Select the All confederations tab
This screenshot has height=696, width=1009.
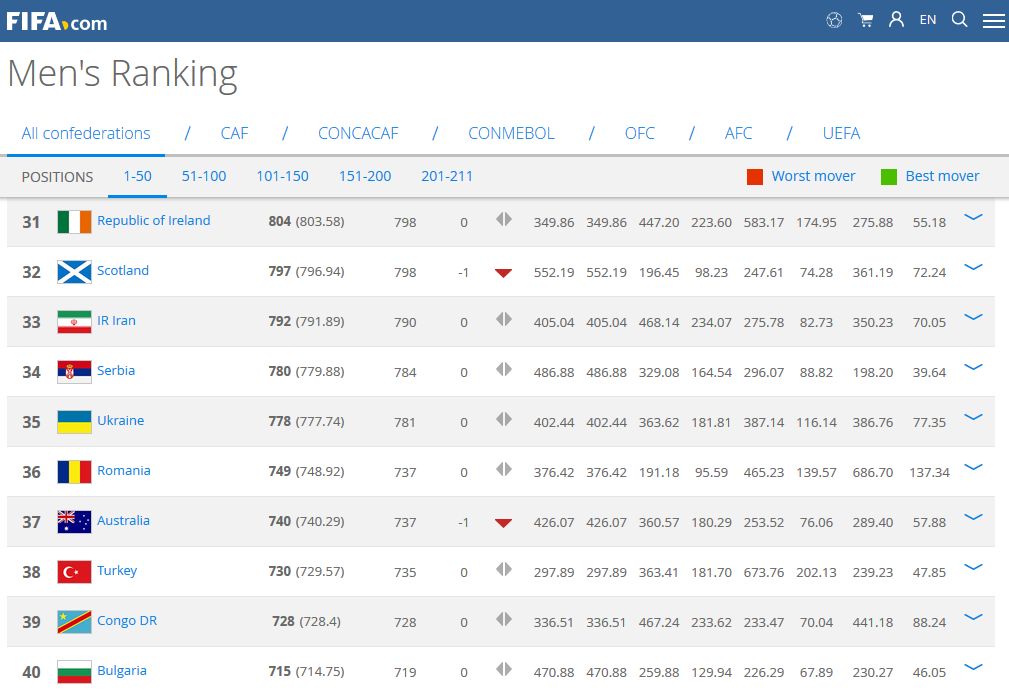[x=86, y=133]
